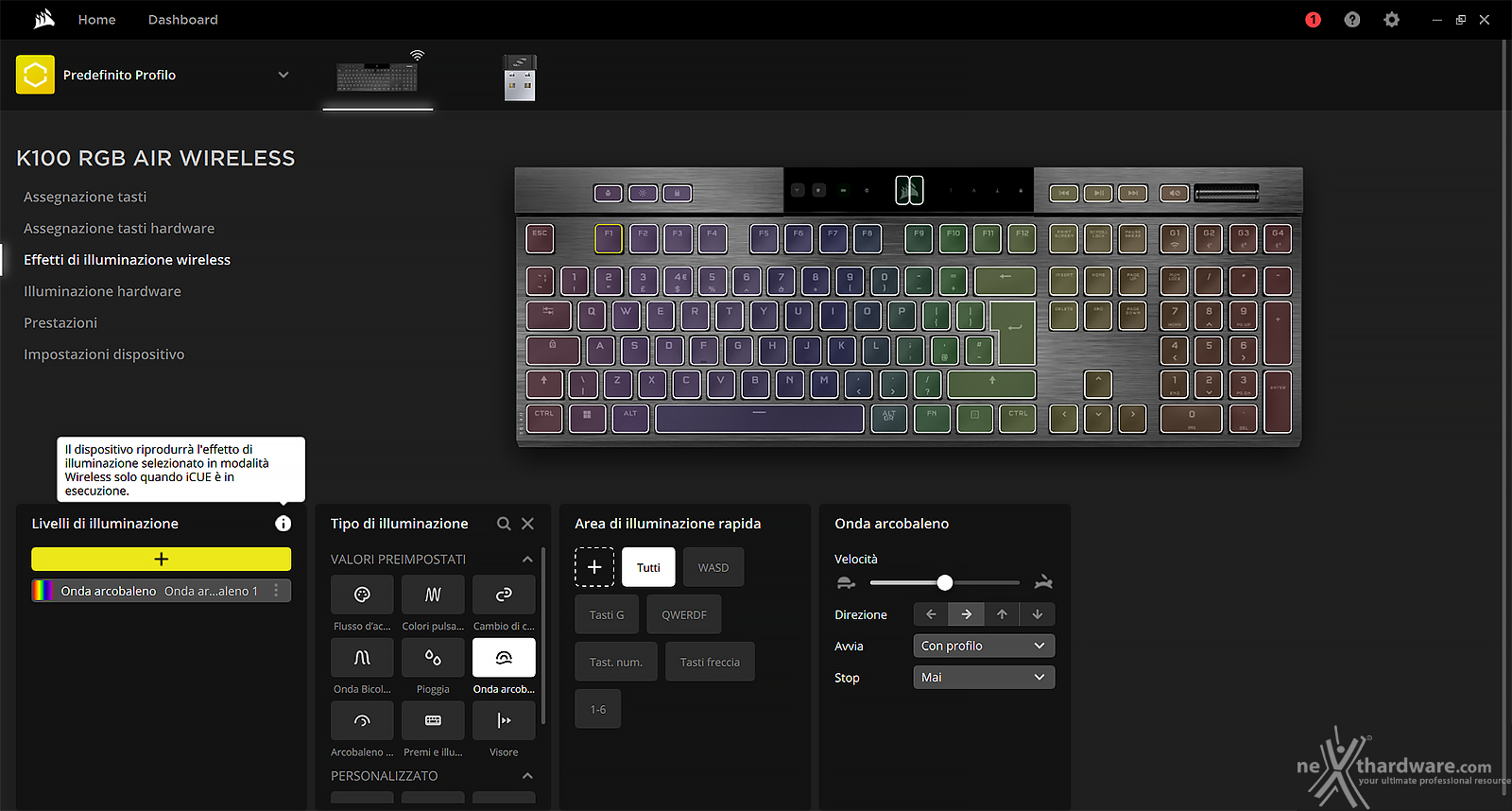Open Assegnazione tasti hardware section
The height and width of the screenshot is (811, 1512).
119,228
